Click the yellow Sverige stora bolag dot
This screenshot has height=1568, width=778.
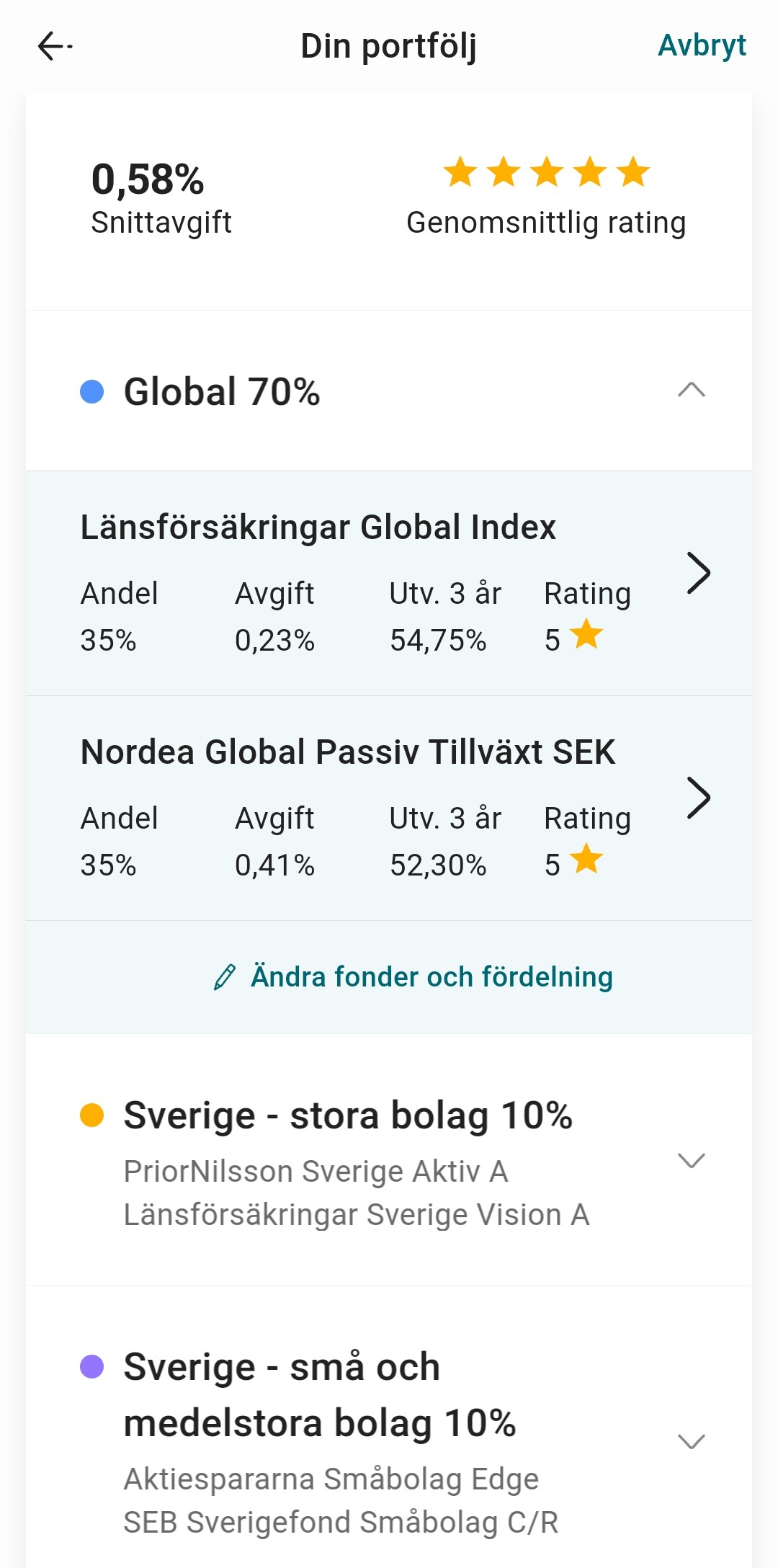coord(92,1115)
